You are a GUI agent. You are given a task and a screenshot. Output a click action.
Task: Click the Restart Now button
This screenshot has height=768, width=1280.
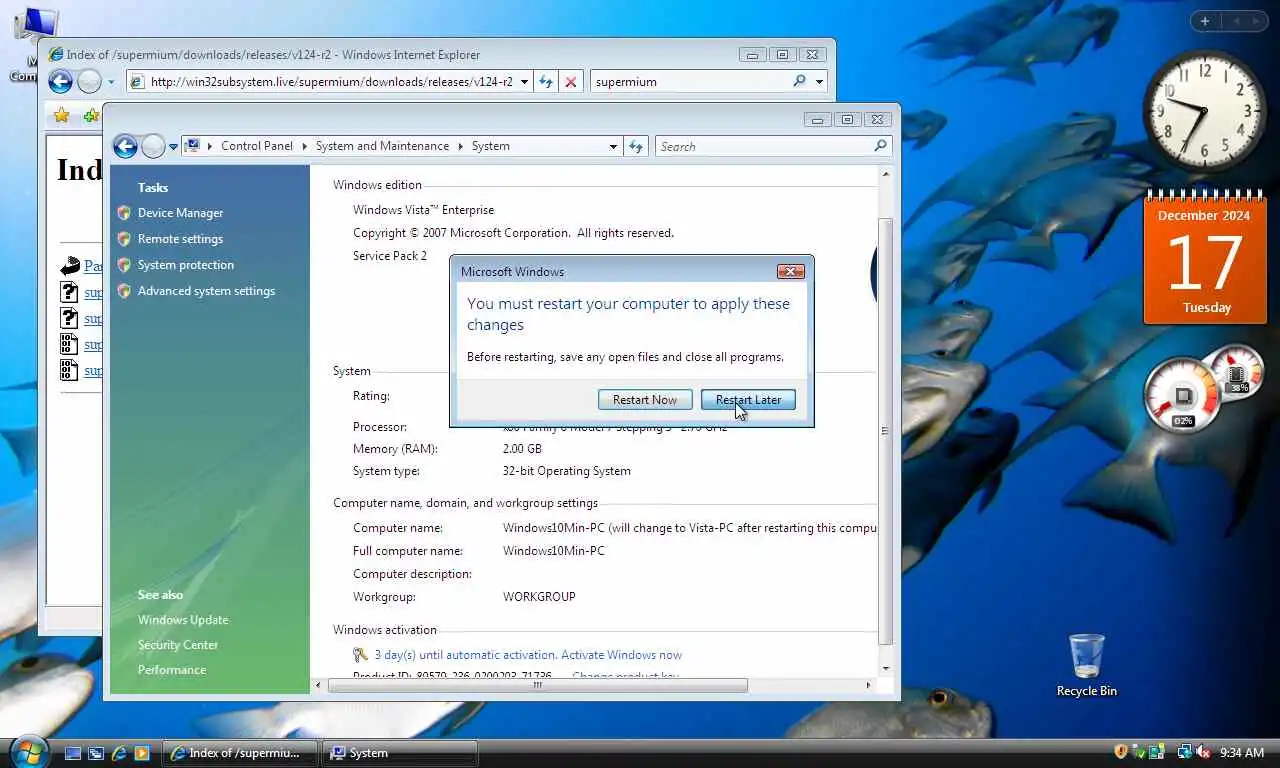point(645,399)
